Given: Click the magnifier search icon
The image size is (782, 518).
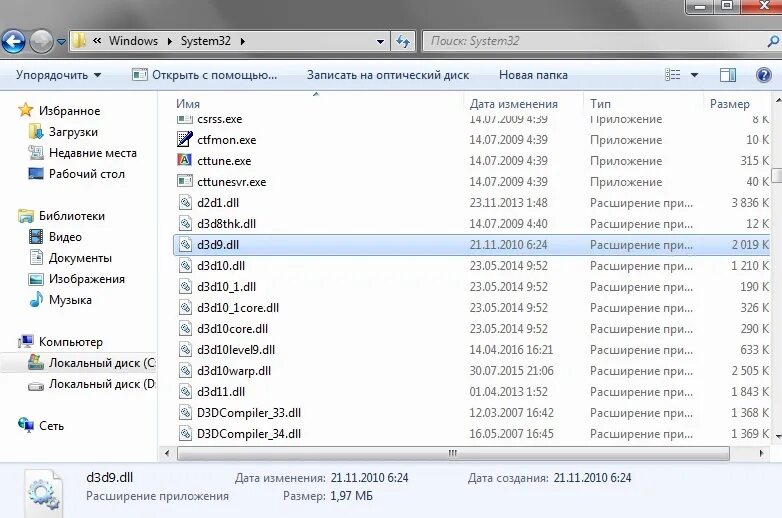Looking at the screenshot, I should (773, 41).
